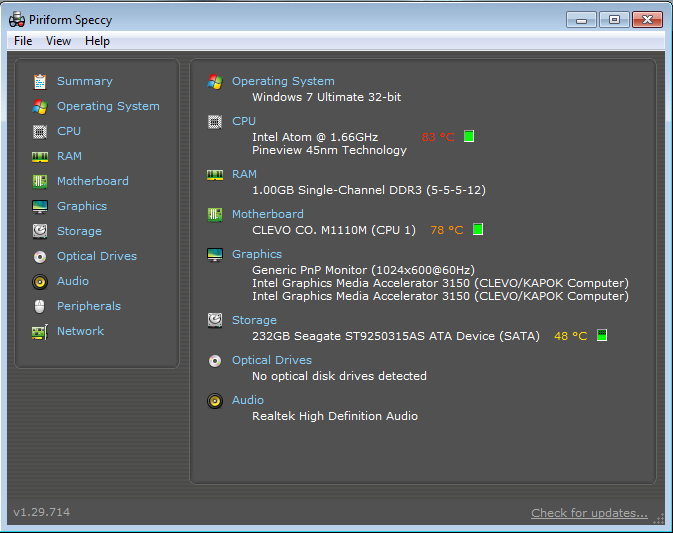Select the Network card icon in sidebar
The image size is (673, 533).
40,331
